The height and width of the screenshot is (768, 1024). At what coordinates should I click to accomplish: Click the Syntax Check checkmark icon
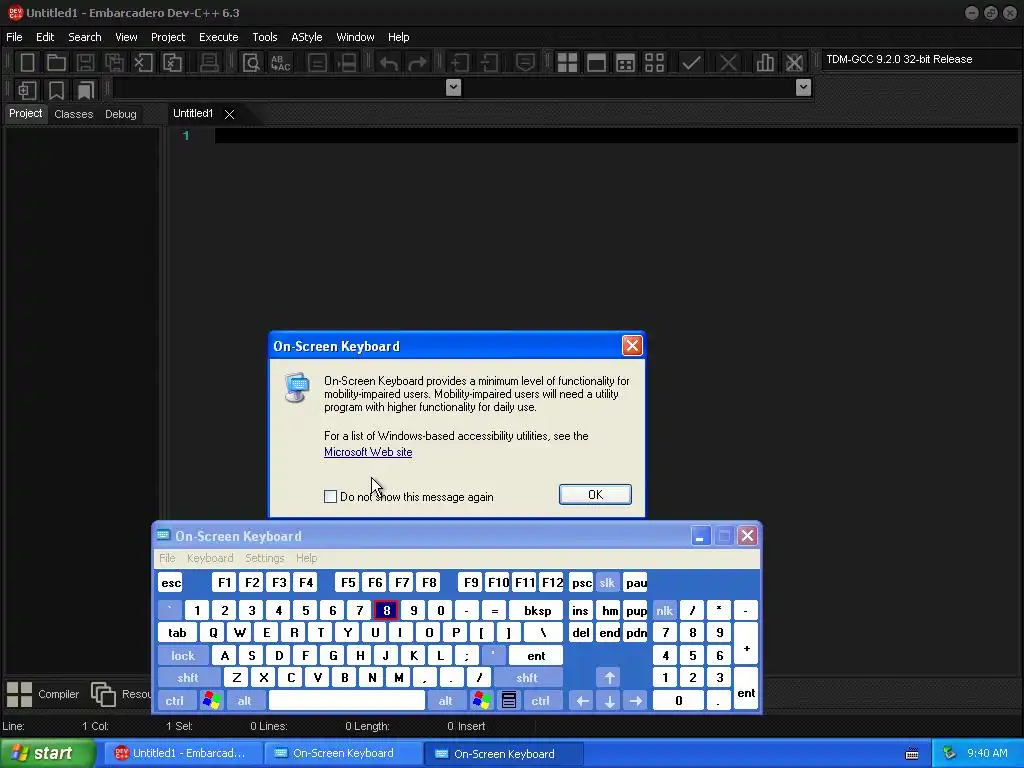(691, 63)
